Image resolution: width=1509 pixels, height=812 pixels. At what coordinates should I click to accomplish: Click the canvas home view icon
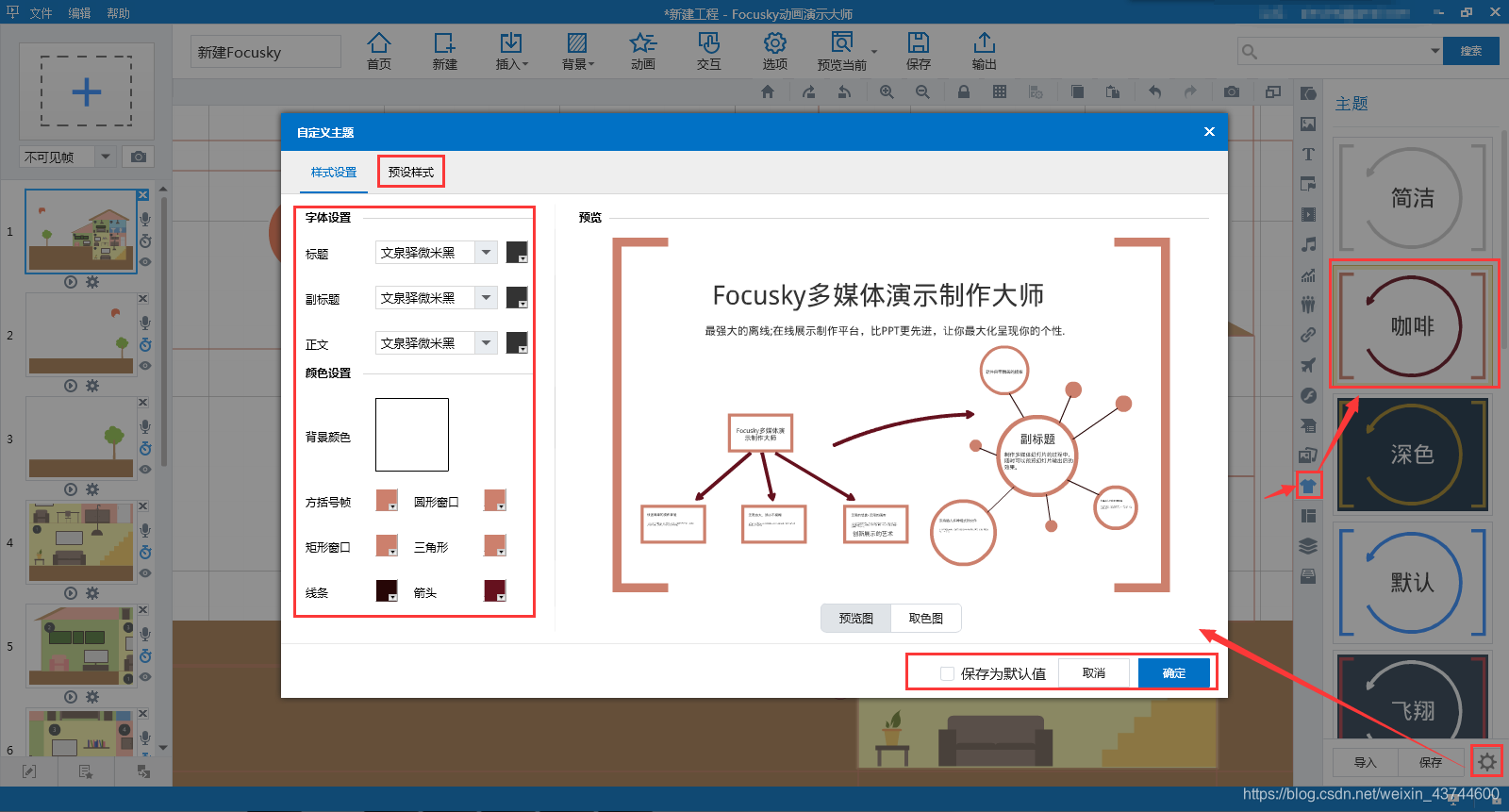pyautogui.click(x=768, y=91)
